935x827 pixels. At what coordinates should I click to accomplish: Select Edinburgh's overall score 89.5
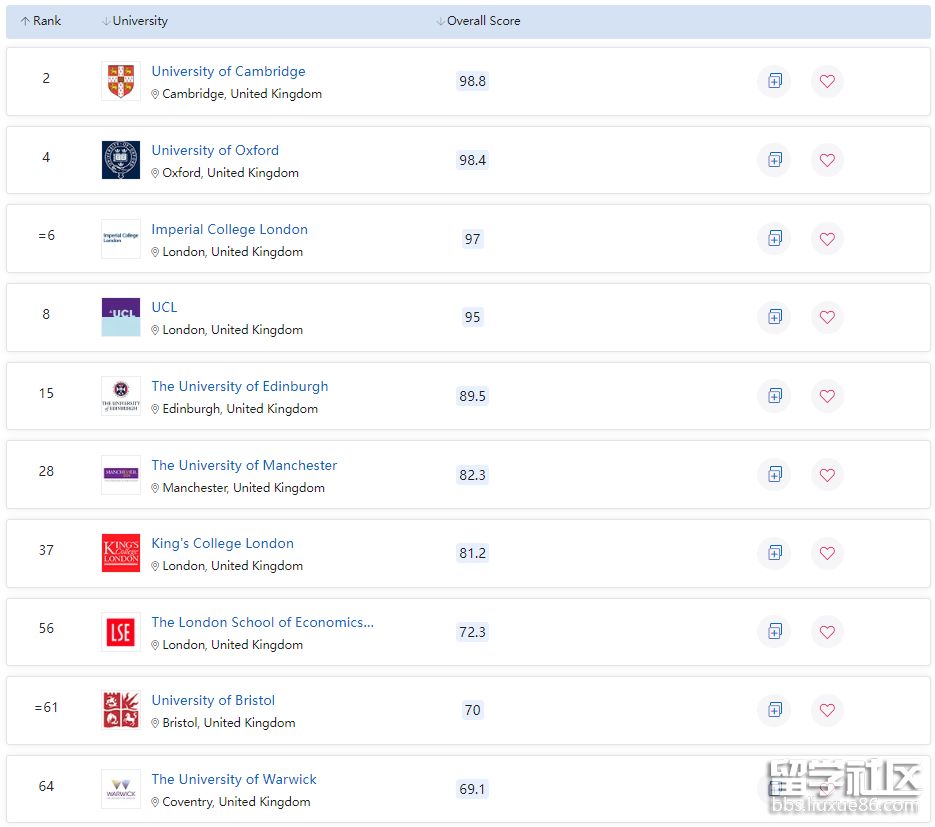pyautogui.click(x=472, y=396)
